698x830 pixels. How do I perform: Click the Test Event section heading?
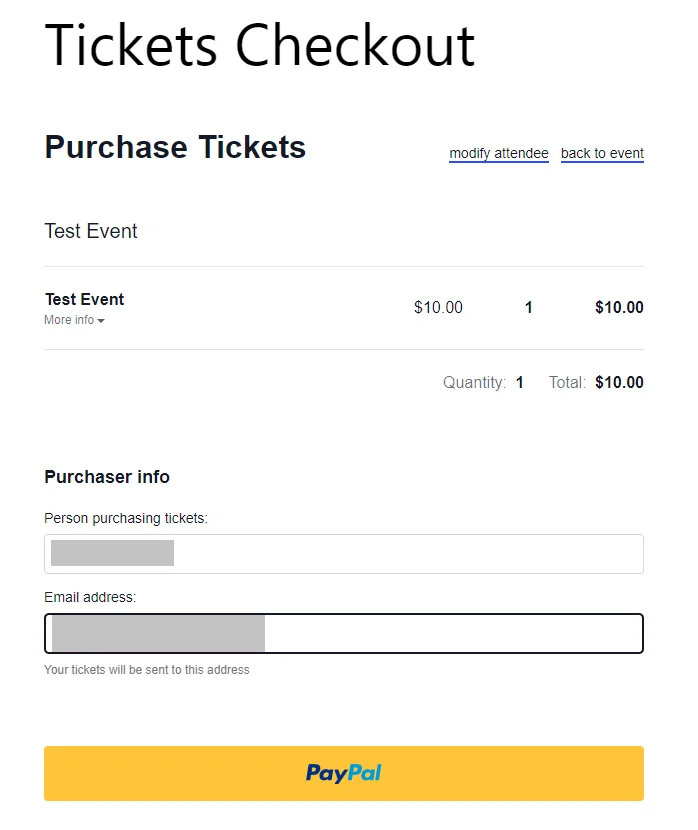pyautogui.click(x=91, y=231)
